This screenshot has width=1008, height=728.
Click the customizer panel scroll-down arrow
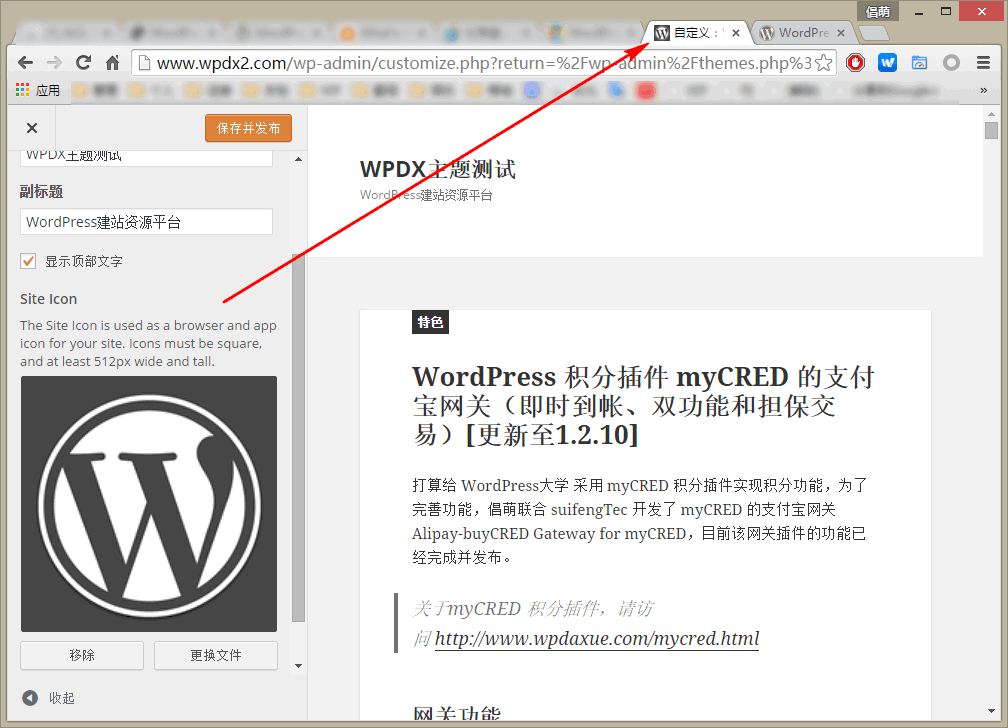pyautogui.click(x=298, y=666)
